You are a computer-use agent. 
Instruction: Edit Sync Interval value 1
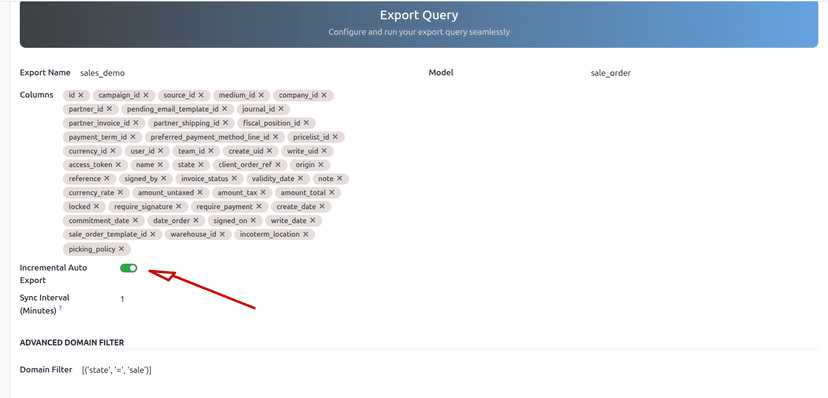[x=123, y=299]
